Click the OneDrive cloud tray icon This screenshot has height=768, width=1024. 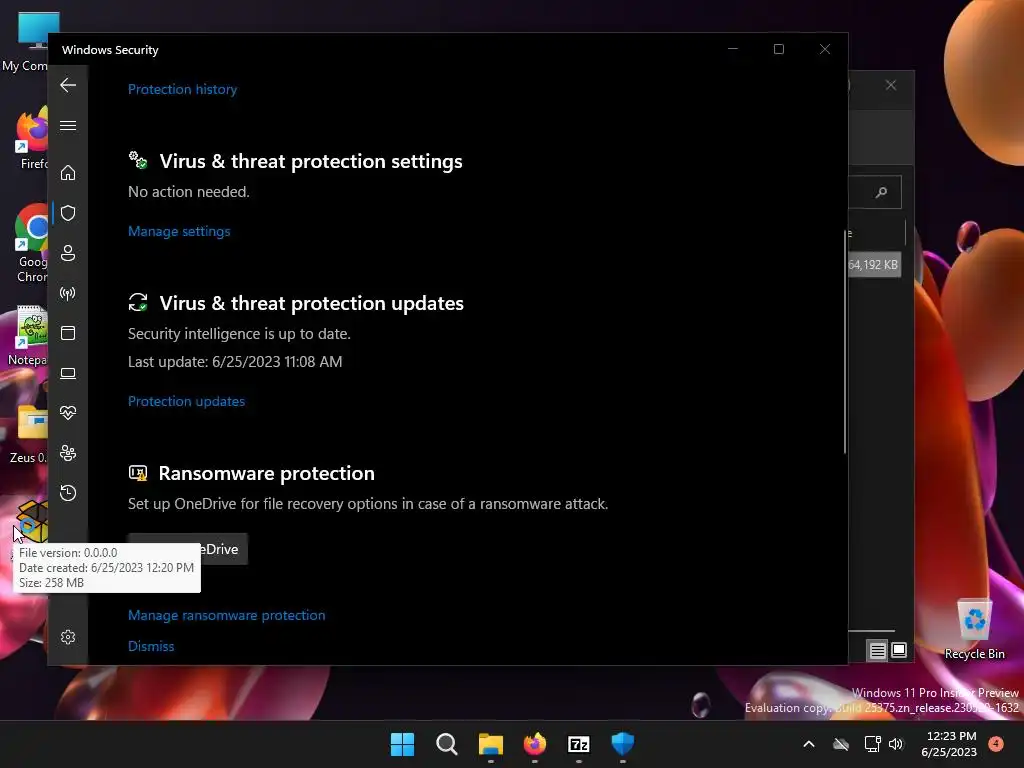coord(841,744)
